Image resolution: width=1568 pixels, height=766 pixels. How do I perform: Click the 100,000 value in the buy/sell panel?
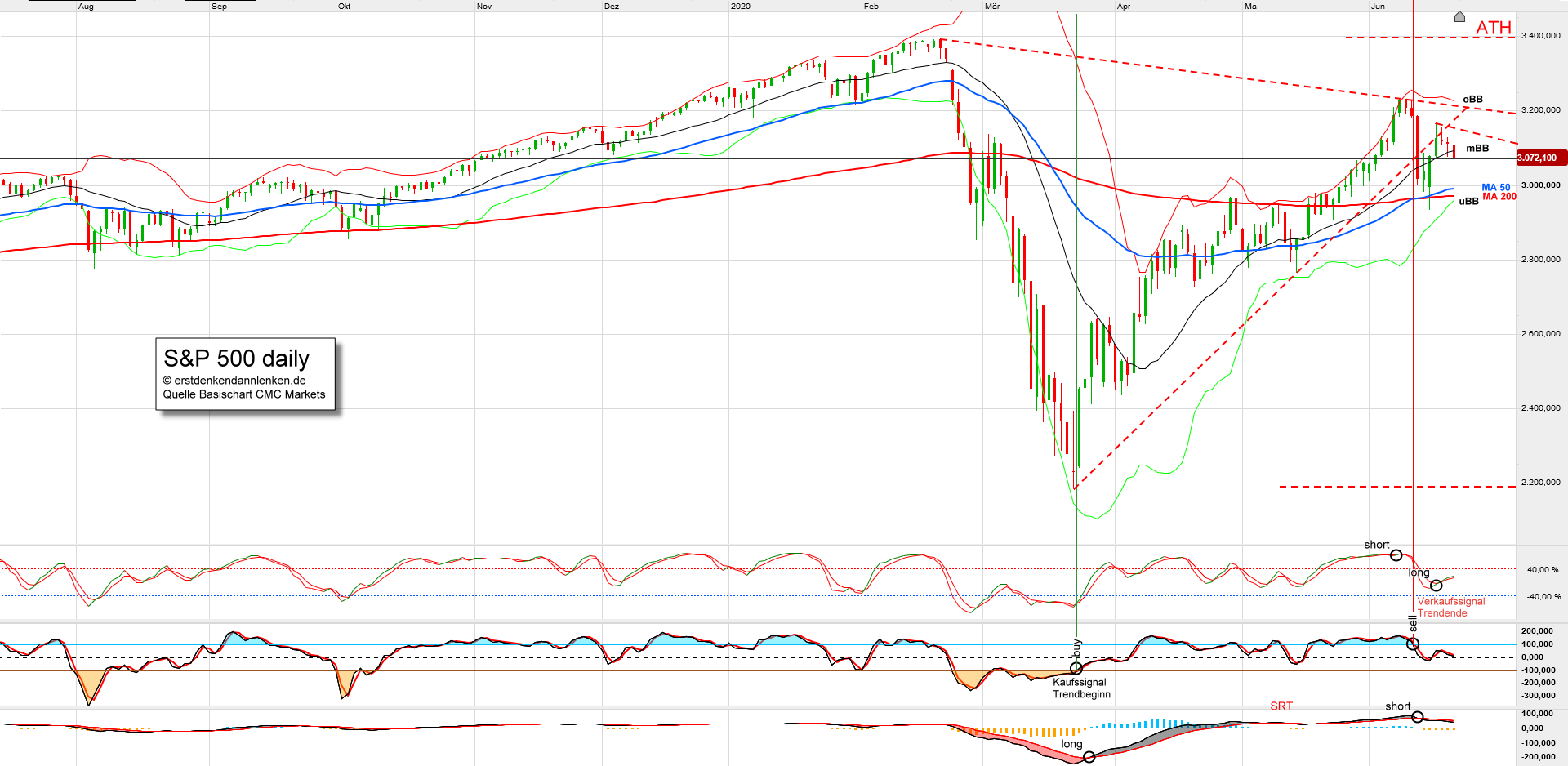click(1538, 644)
